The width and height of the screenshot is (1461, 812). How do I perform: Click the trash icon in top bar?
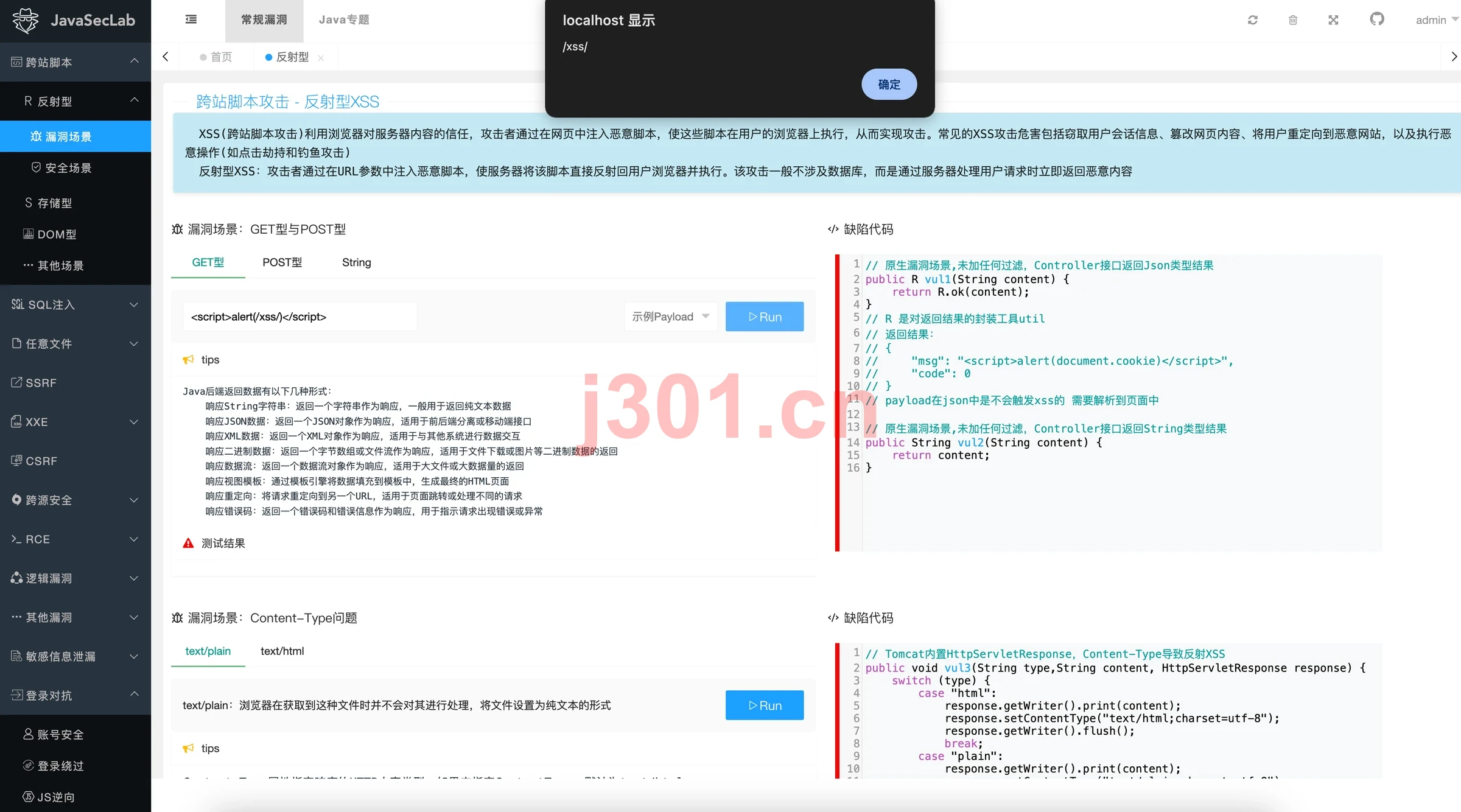click(1293, 20)
